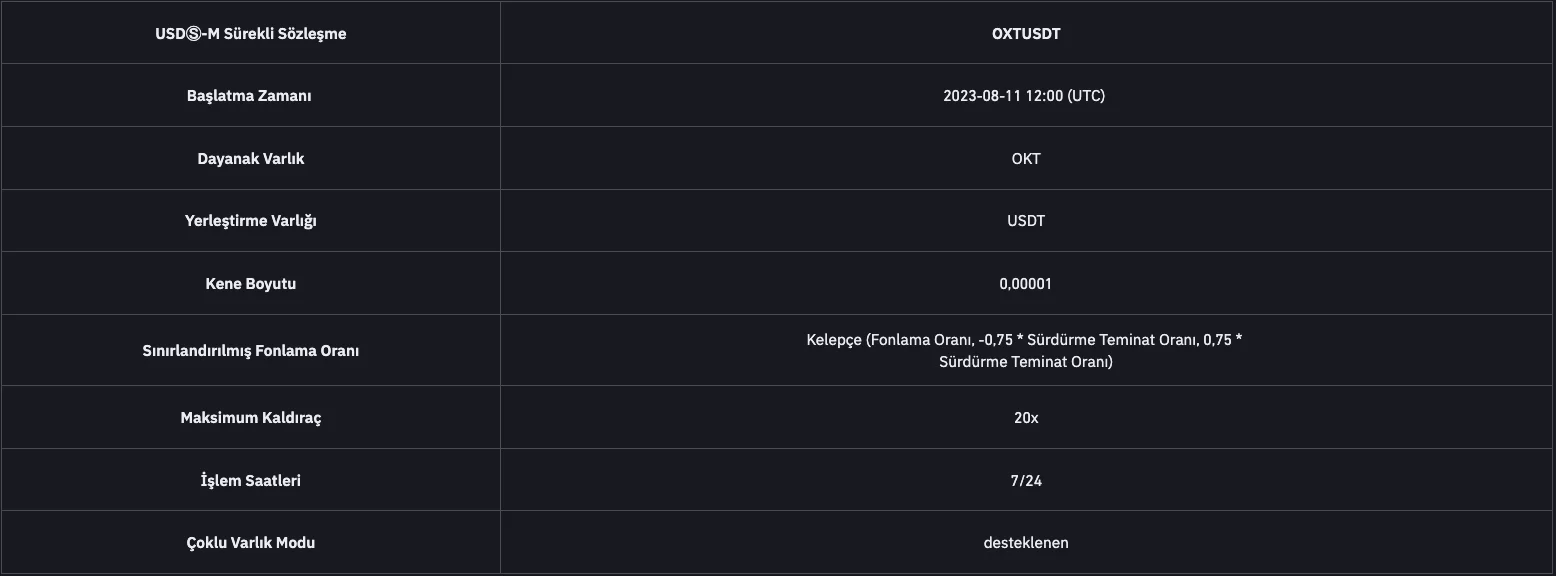Click the word Kelepçe in the funding formula

coord(834,340)
